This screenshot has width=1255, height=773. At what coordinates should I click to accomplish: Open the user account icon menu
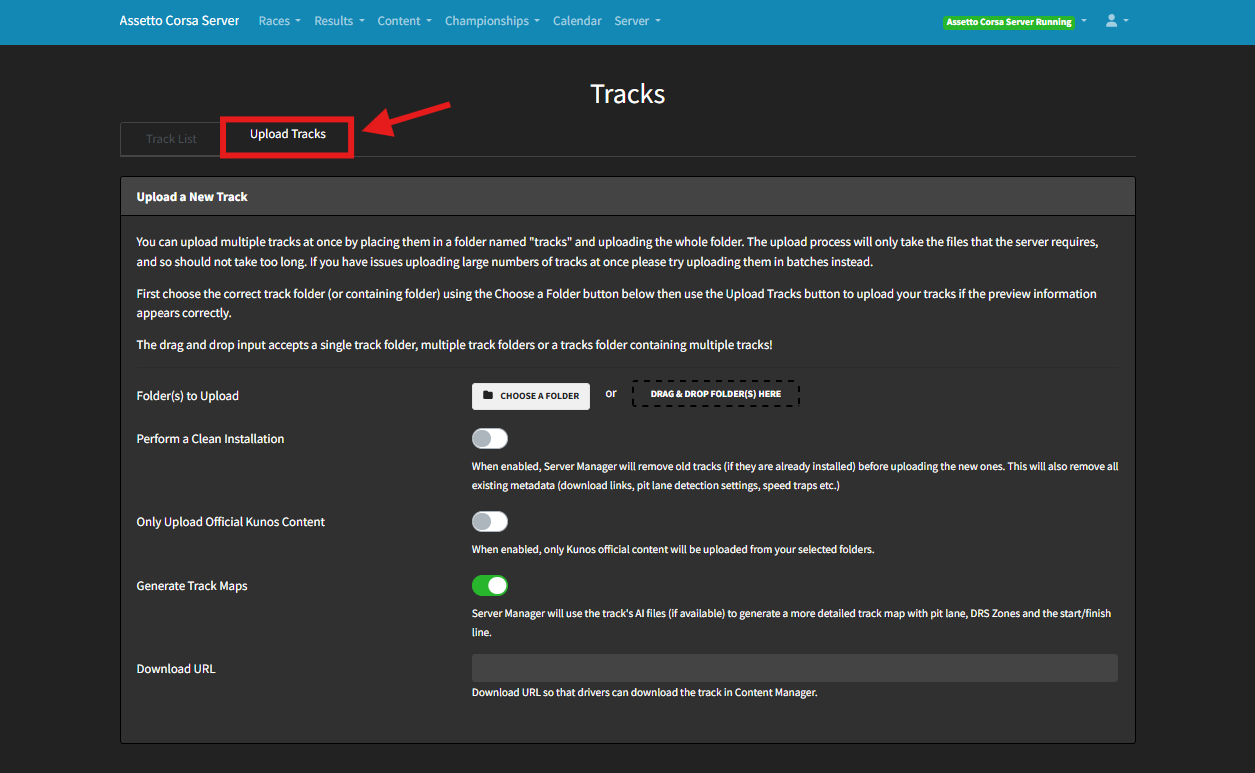tap(1117, 20)
